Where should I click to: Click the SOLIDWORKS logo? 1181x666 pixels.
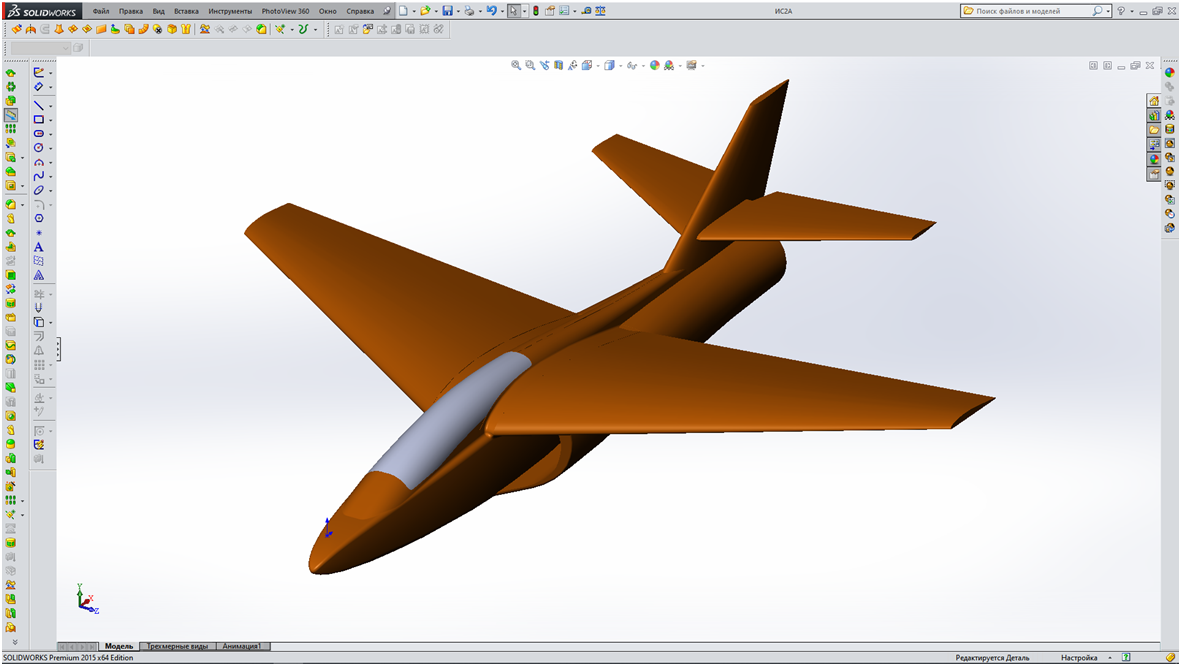click(x=42, y=11)
